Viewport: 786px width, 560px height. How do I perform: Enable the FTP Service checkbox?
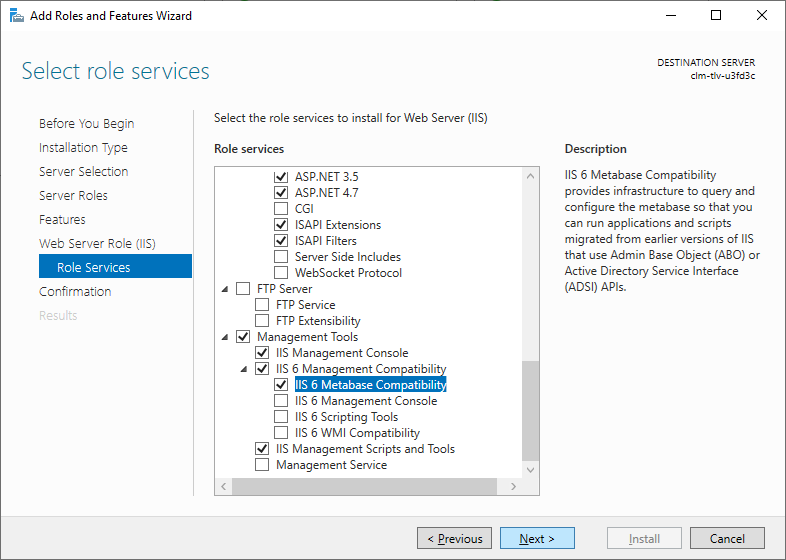(262, 305)
